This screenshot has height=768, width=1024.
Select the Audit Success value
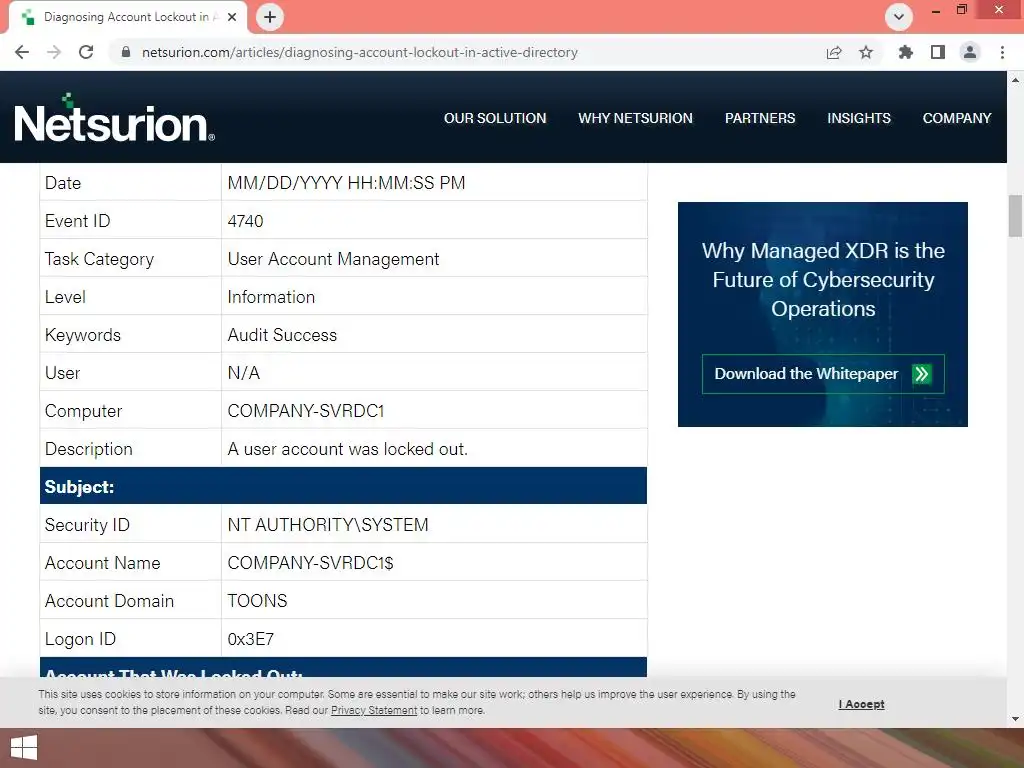click(282, 335)
